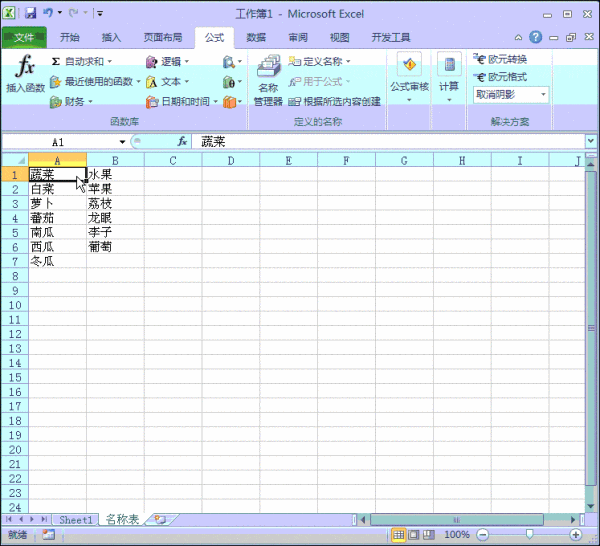Click Euro Conversion (欧元转换)
Viewport: 600px width, 546px height.
(500, 59)
